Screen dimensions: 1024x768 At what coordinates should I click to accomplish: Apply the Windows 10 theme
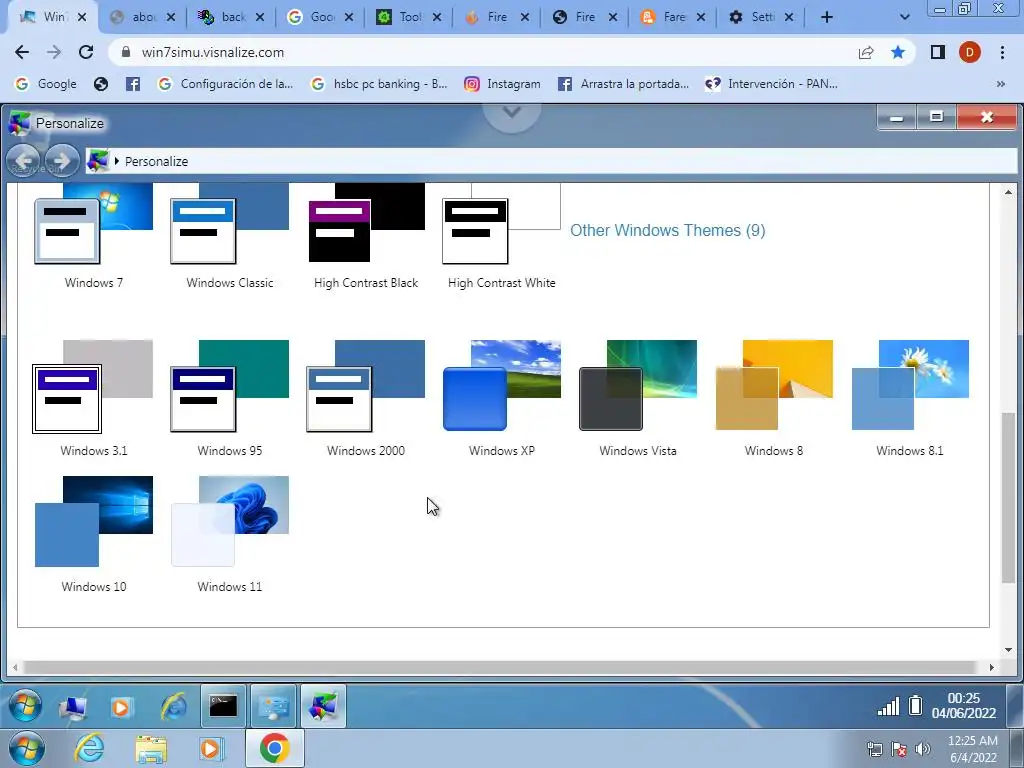(x=93, y=534)
